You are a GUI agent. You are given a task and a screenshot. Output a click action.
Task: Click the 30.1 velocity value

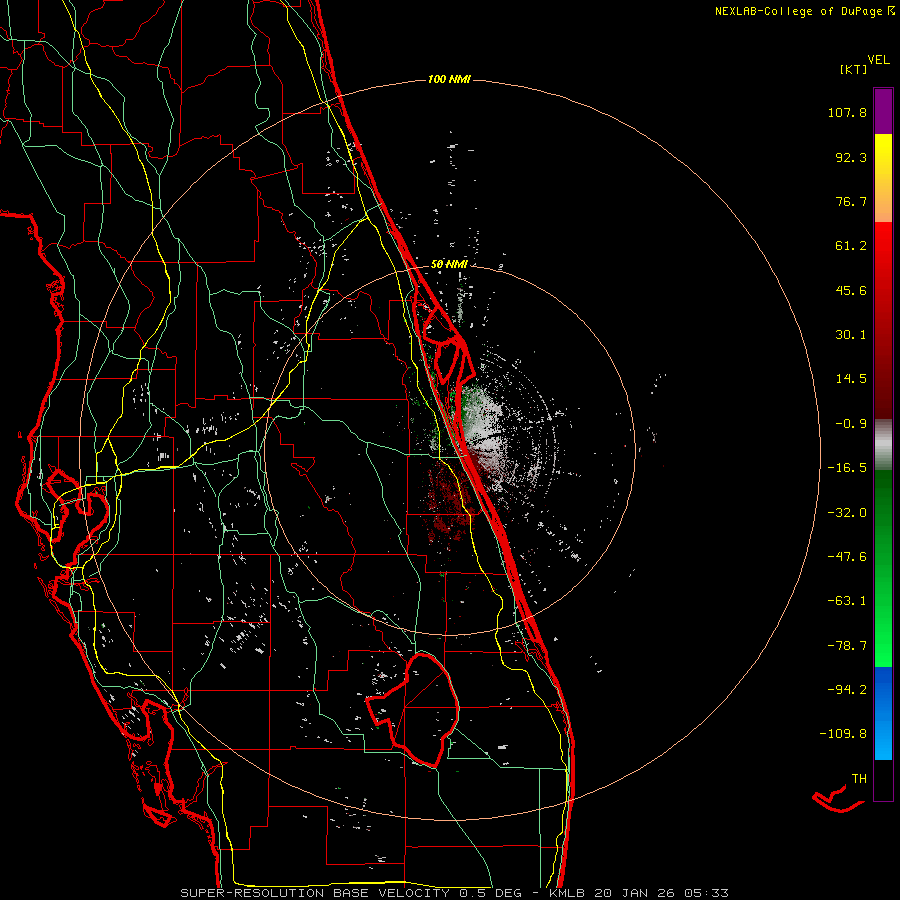(x=851, y=335)
